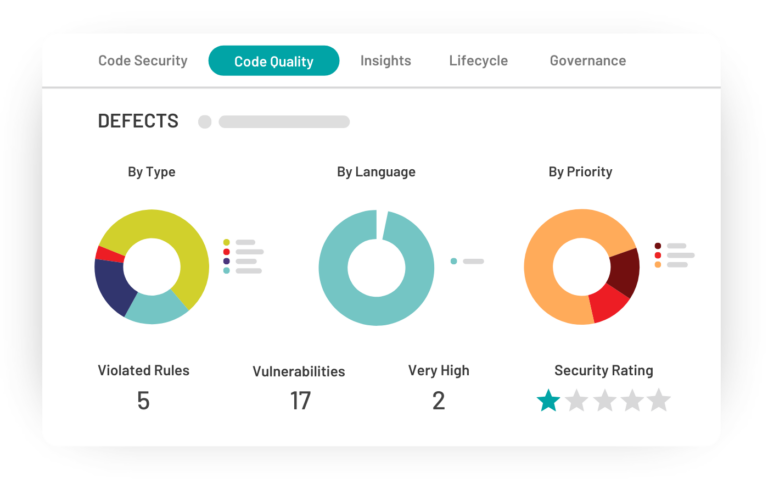Click the dark maroon legend dot under By Priority
Viewport: 768px width, 489px height.
click(658, 246)
